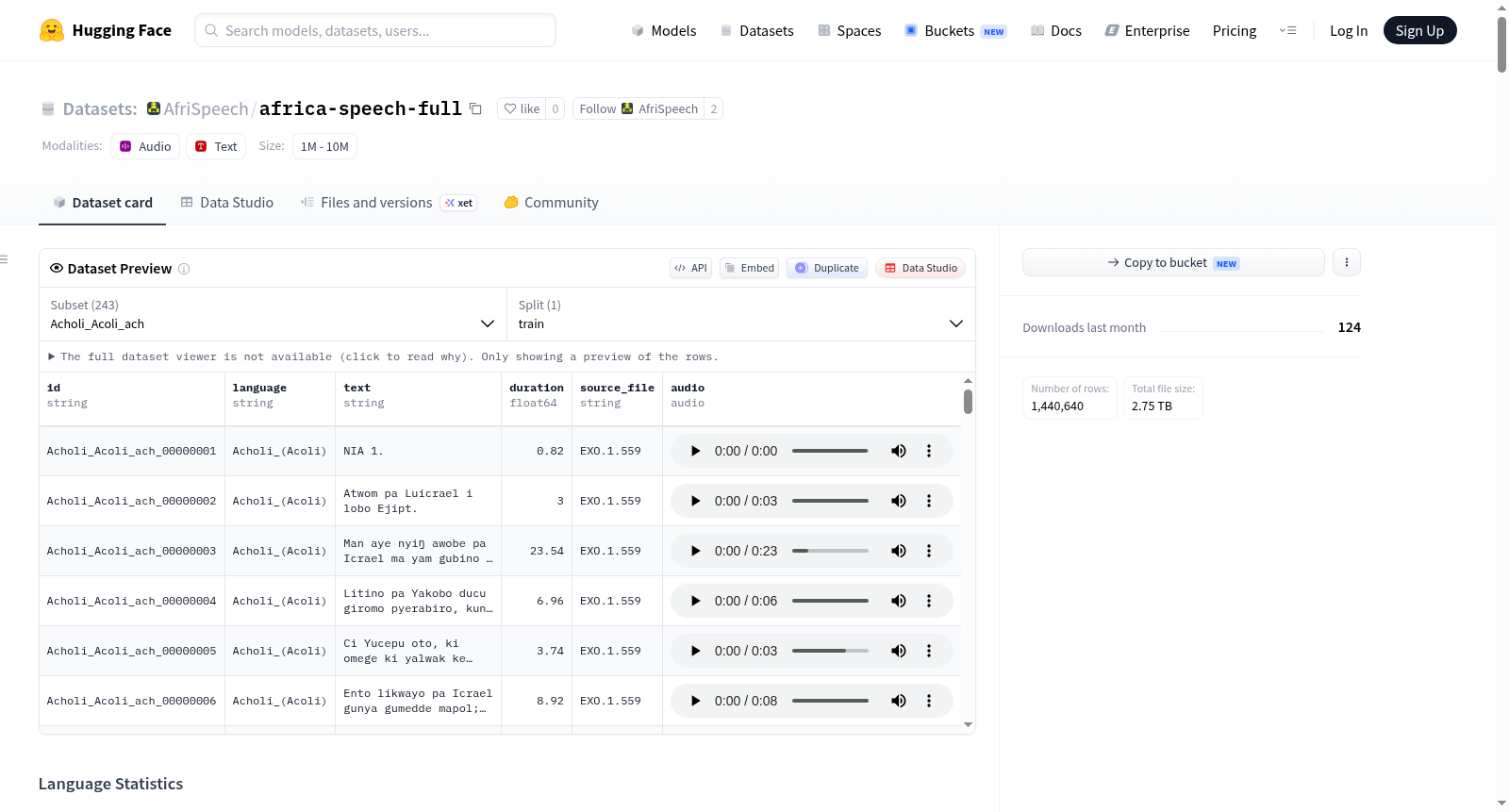Open the Subset dropdown showing Acholi_Acoli_ach
1509x812 pixels.
(273, 314)
